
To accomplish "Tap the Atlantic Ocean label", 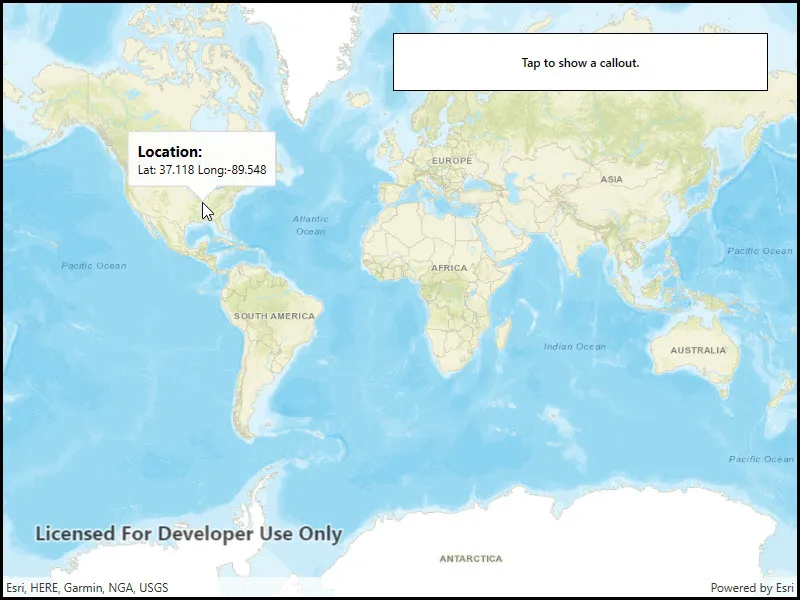I will click(310, 225).
